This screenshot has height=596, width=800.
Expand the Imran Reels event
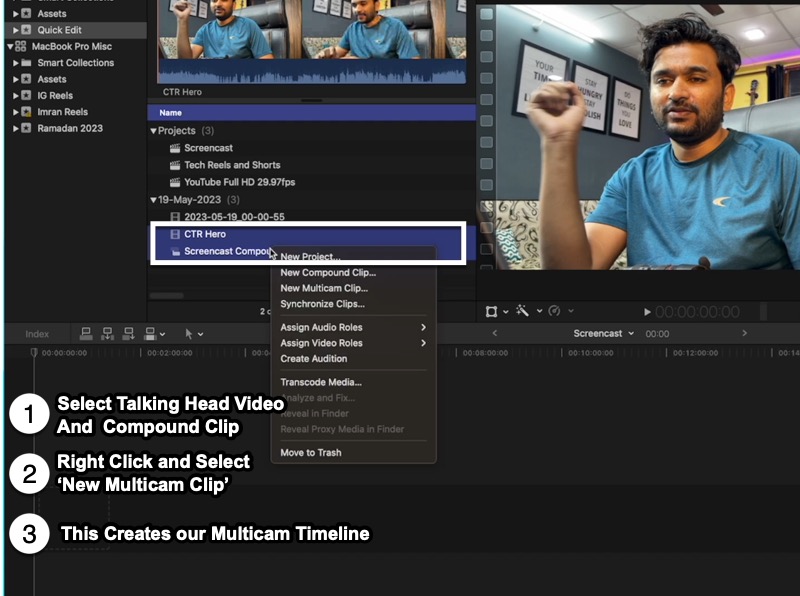coord(16,112)
